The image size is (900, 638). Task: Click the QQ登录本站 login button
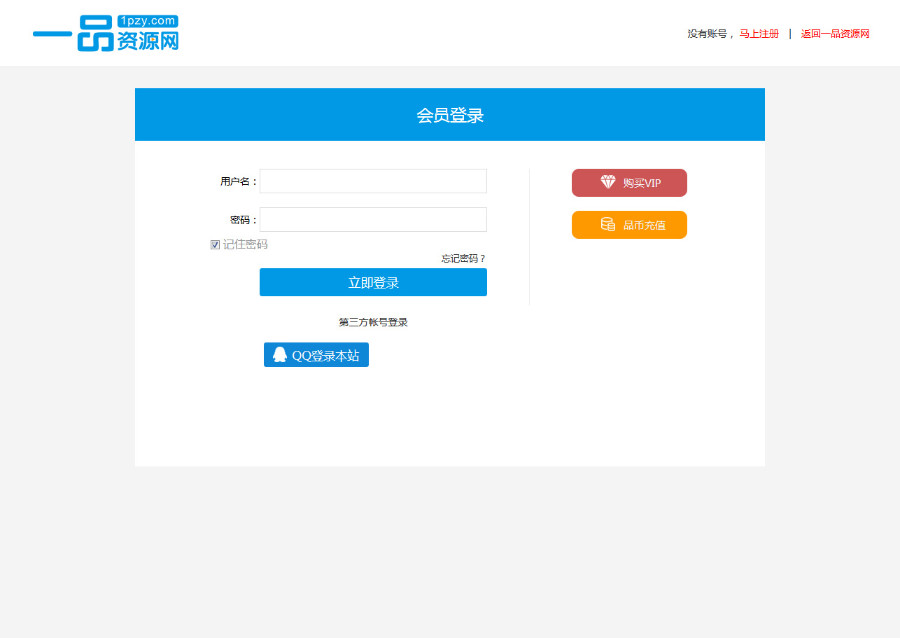coord(316,354)
